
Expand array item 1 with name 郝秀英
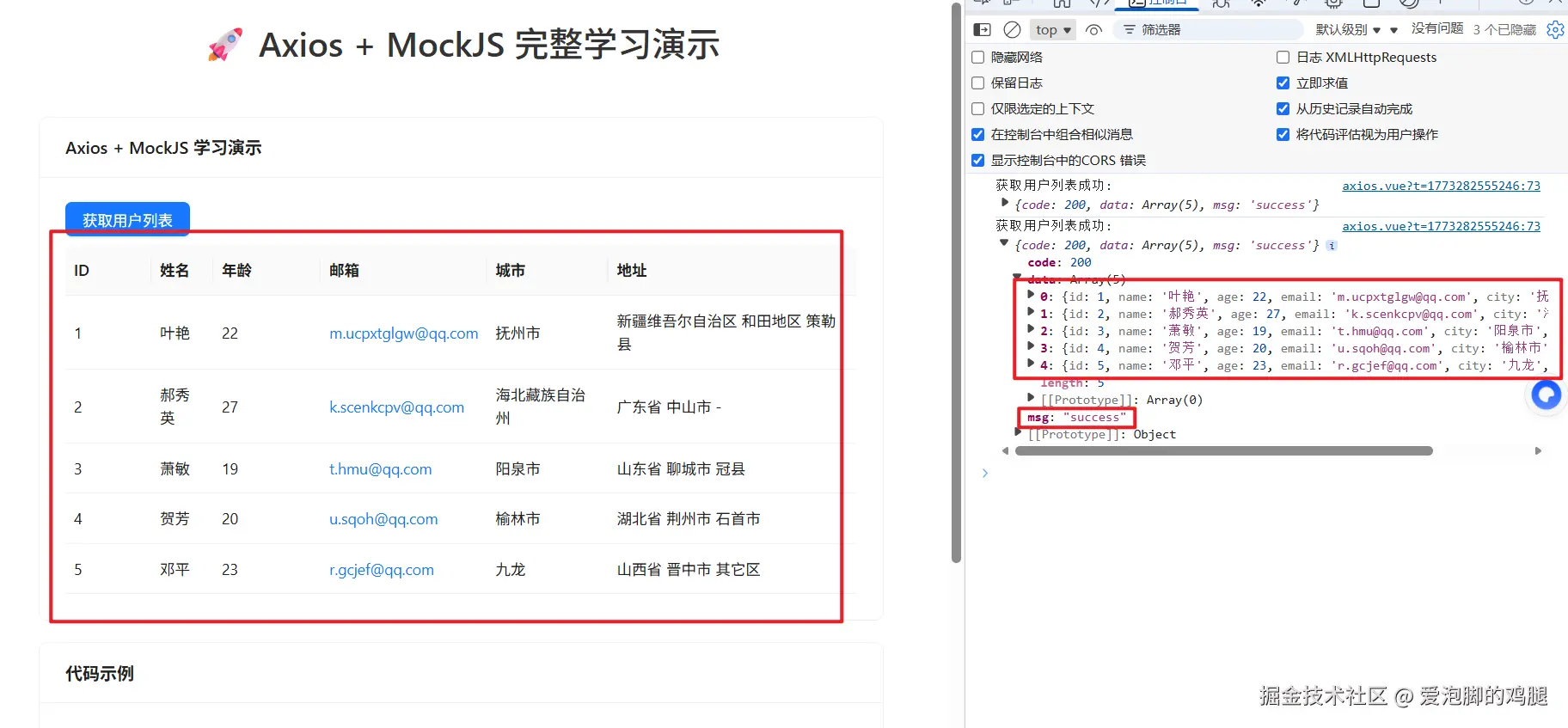(1031, 312)
